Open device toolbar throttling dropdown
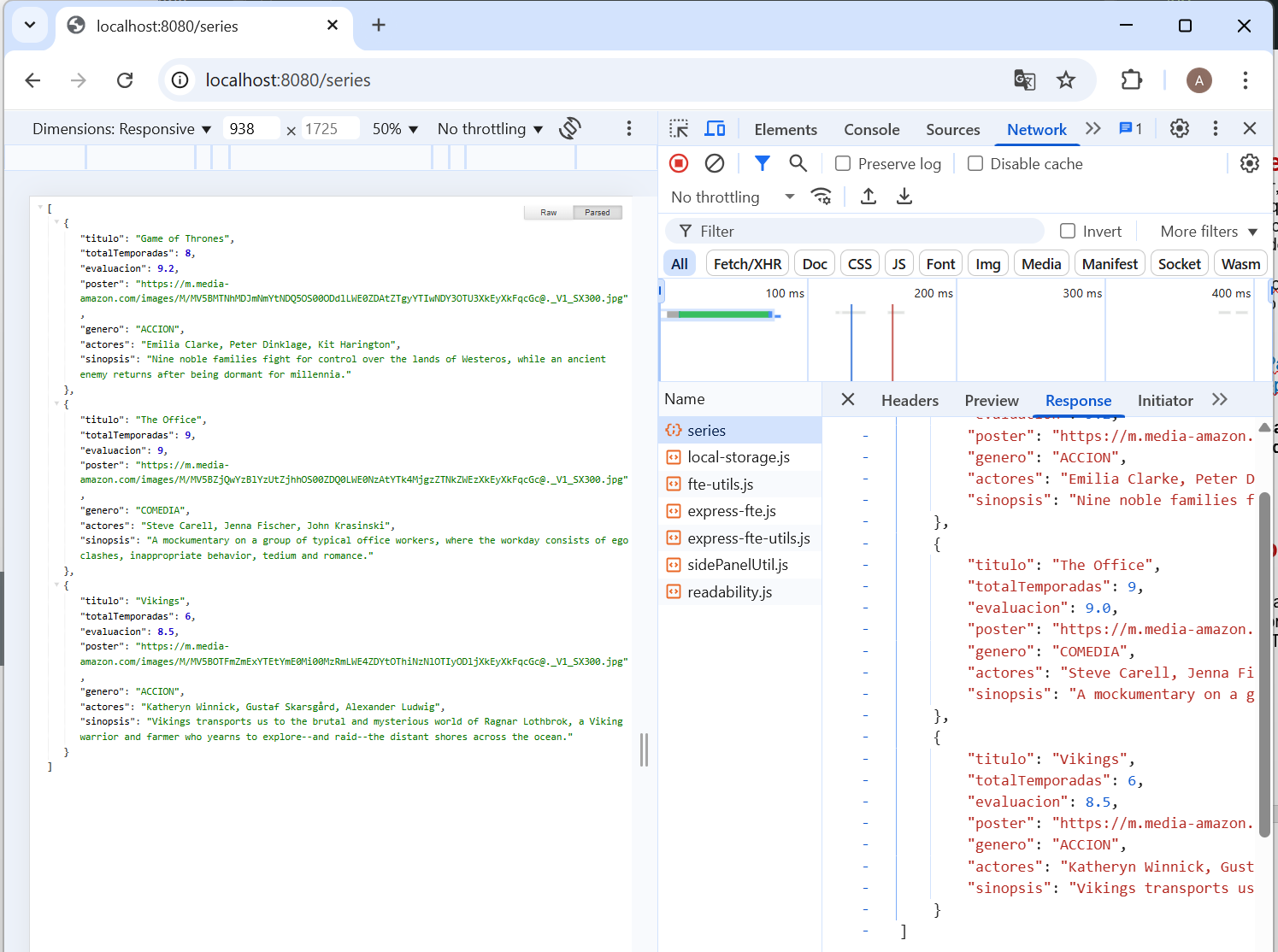Viewport: 1278px width, 952px height. [490, 129]
